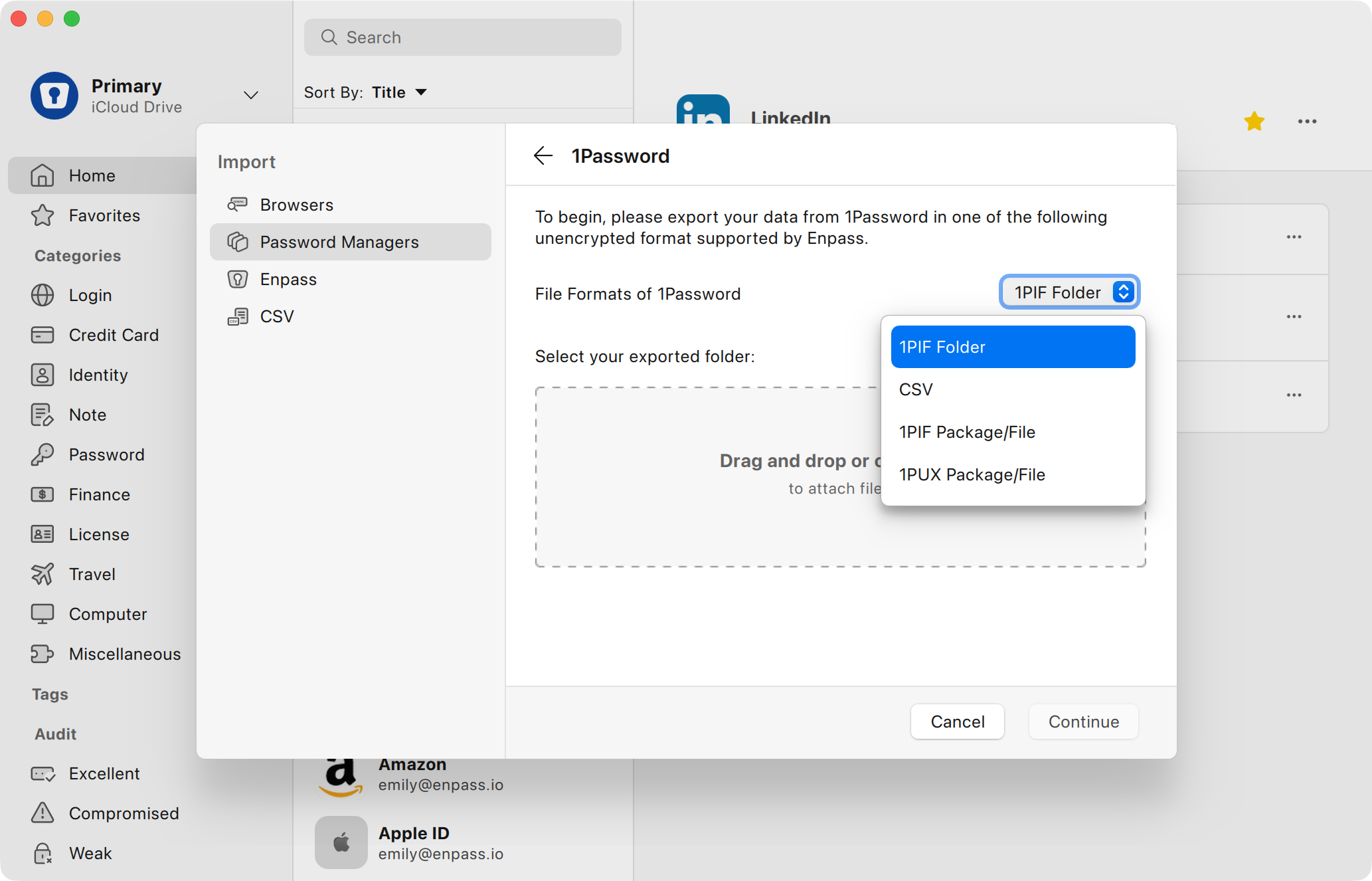Image resolution: width=1372 pixels, height=881 pixels.
Task: Open the Apple ID item text
Action: point(441,842)
